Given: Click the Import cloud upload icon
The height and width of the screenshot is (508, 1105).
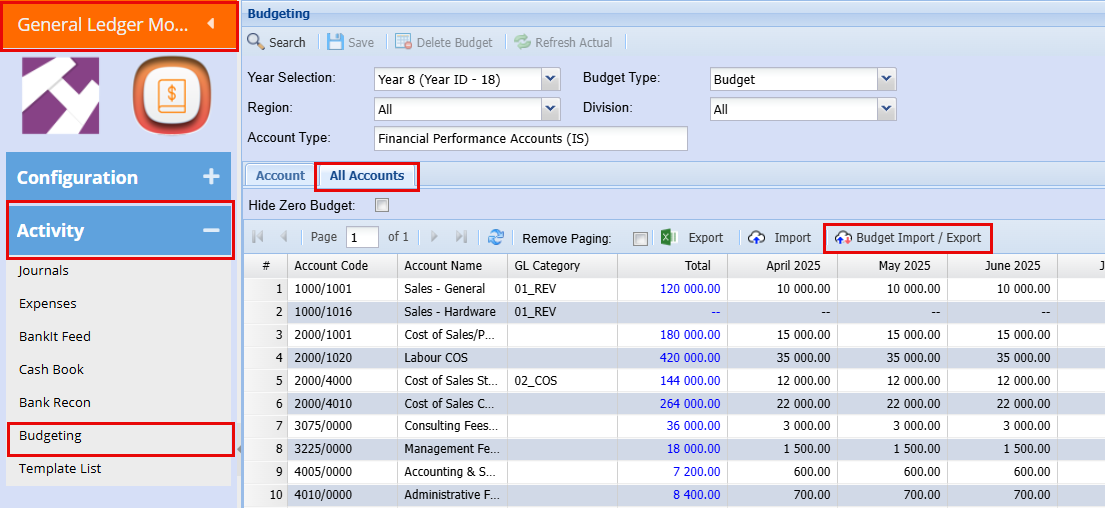Looking at the screenshot, I should coord(758,238).
